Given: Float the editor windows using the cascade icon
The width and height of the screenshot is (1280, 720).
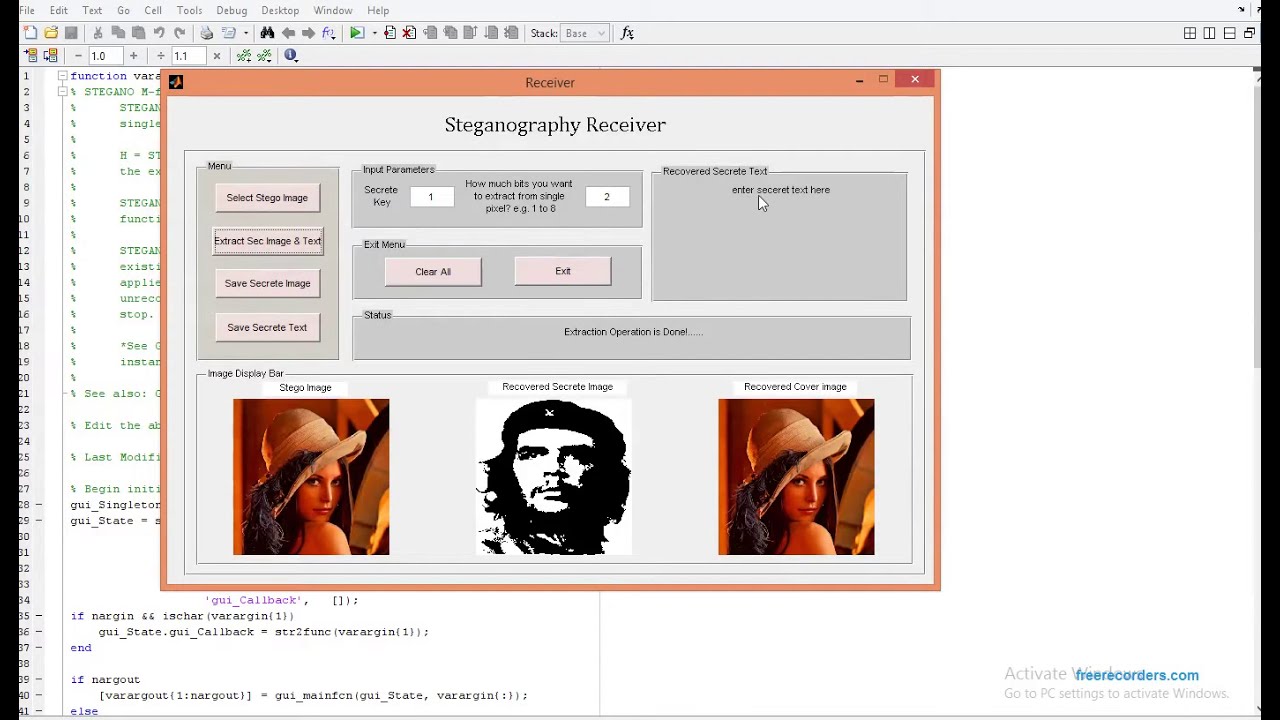Looking at the screenshot, I should 1250,33.
